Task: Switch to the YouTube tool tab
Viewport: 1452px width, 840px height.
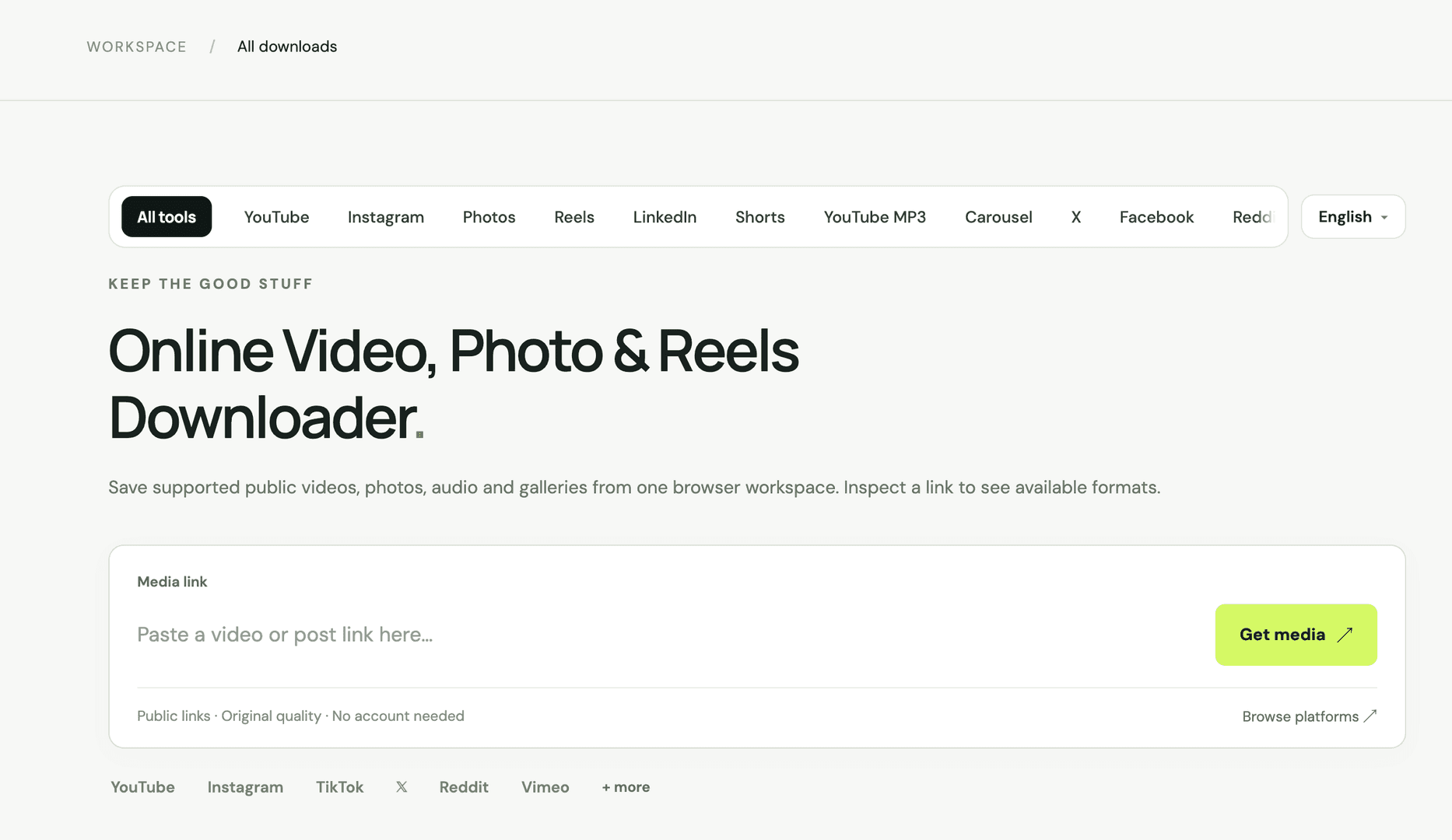Action: pos(276,217)
